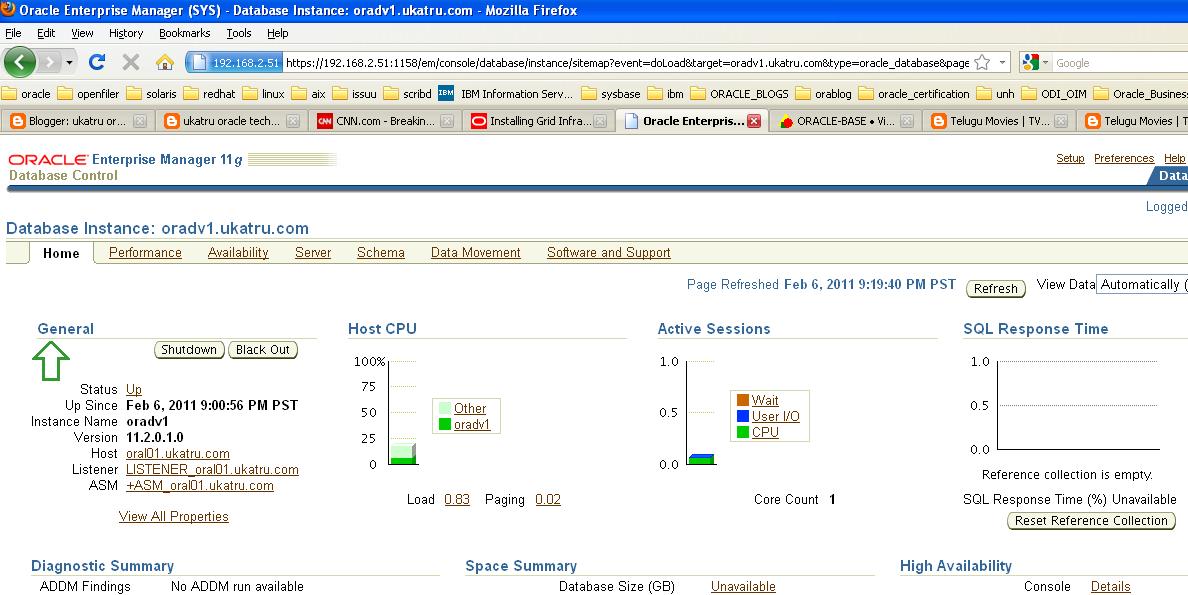Click the Shutdown button
Viewport: 1188px width, 595px height.
pyautogui.click(x=189, y=349)
